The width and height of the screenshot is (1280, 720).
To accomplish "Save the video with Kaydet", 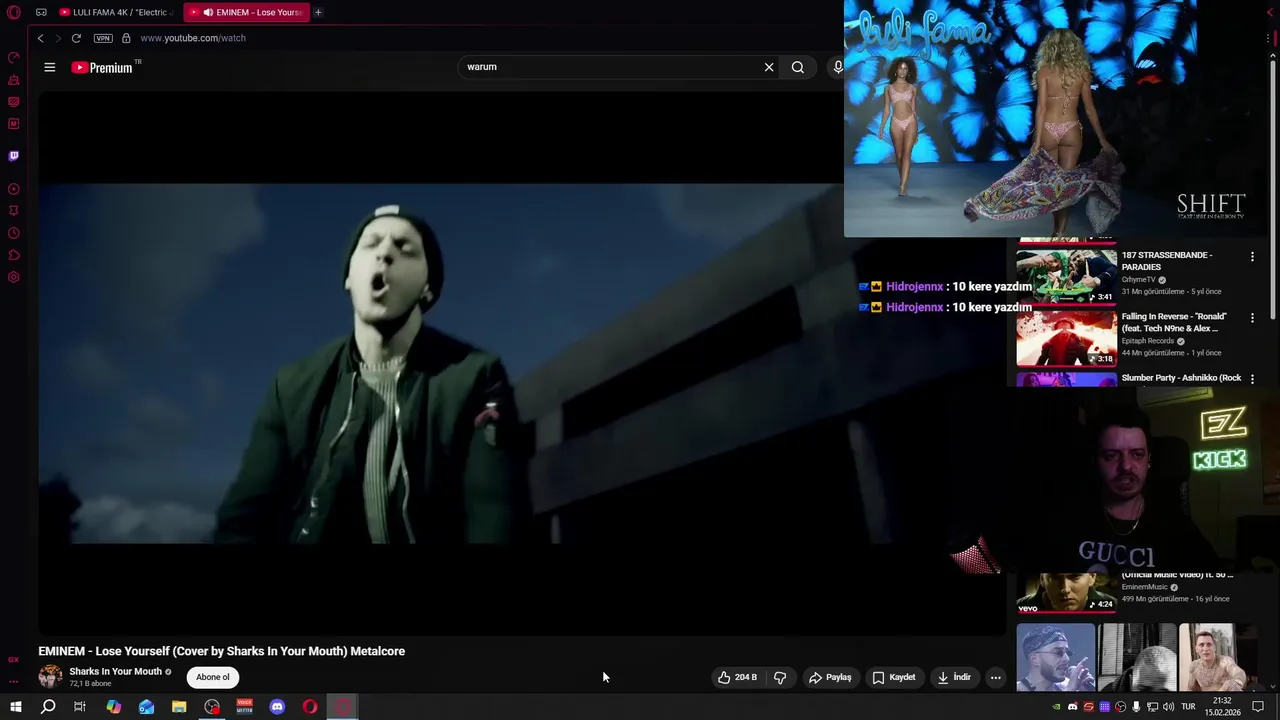I will pyautogui.click(x=894, y=677).
